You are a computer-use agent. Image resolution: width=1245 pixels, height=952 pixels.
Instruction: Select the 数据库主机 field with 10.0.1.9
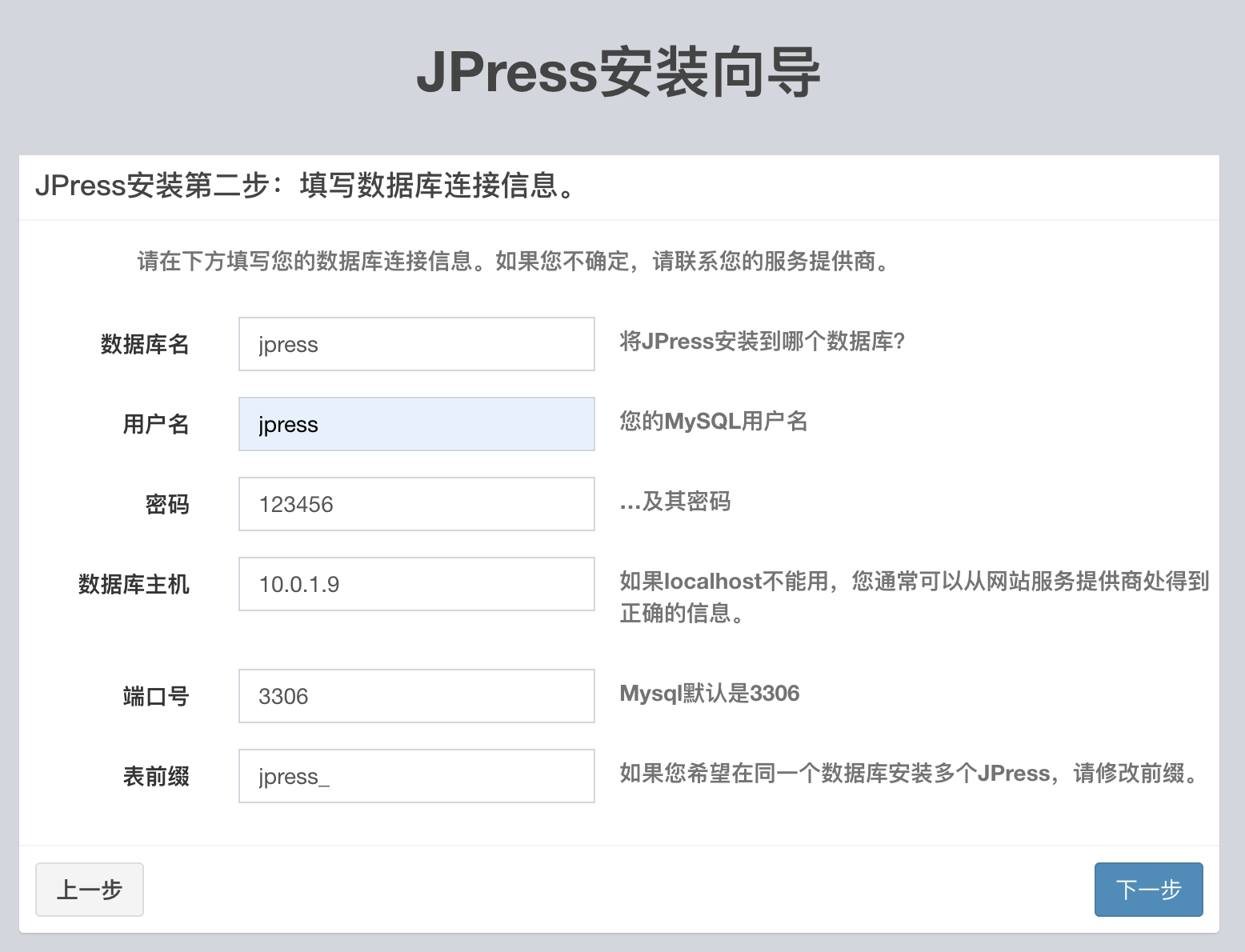point(417,584)
